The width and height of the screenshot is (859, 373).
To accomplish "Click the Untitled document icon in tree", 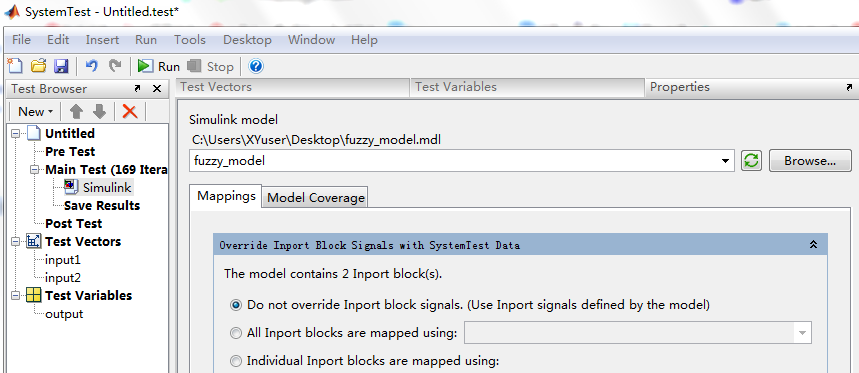I will pyautogui.click(x=34, y=134).
